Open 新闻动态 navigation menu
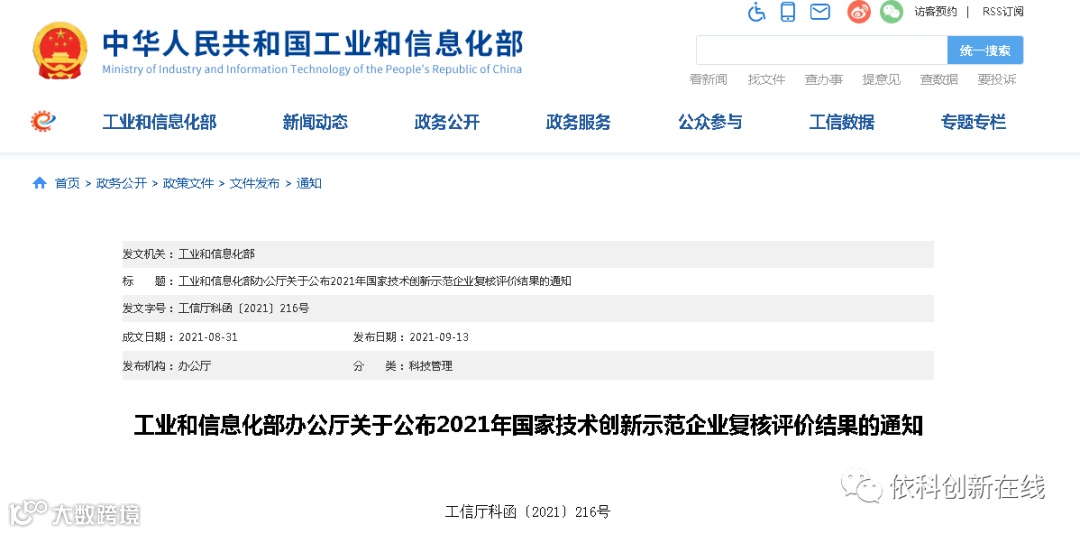This screenshot has width=1080, height=534. [315, 123]
